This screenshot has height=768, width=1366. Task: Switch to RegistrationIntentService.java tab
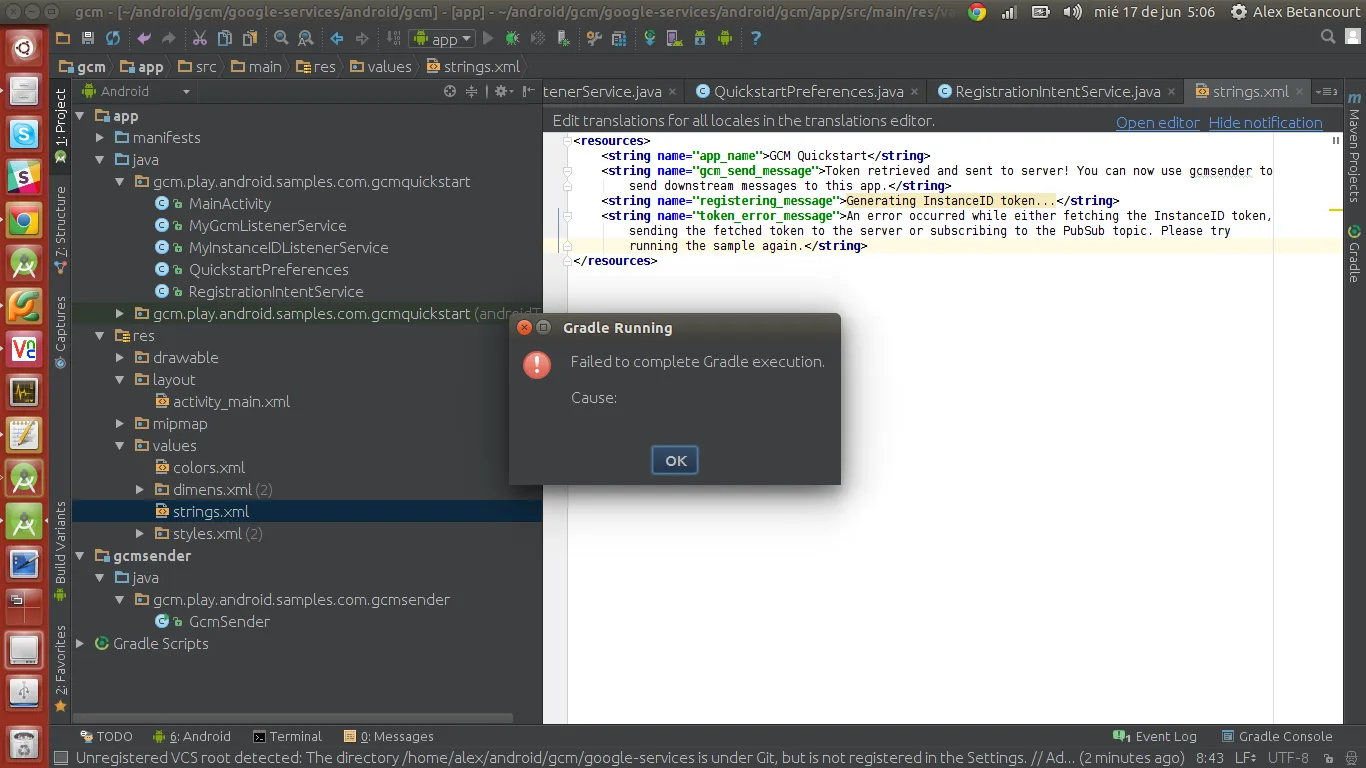[1058, 91]
